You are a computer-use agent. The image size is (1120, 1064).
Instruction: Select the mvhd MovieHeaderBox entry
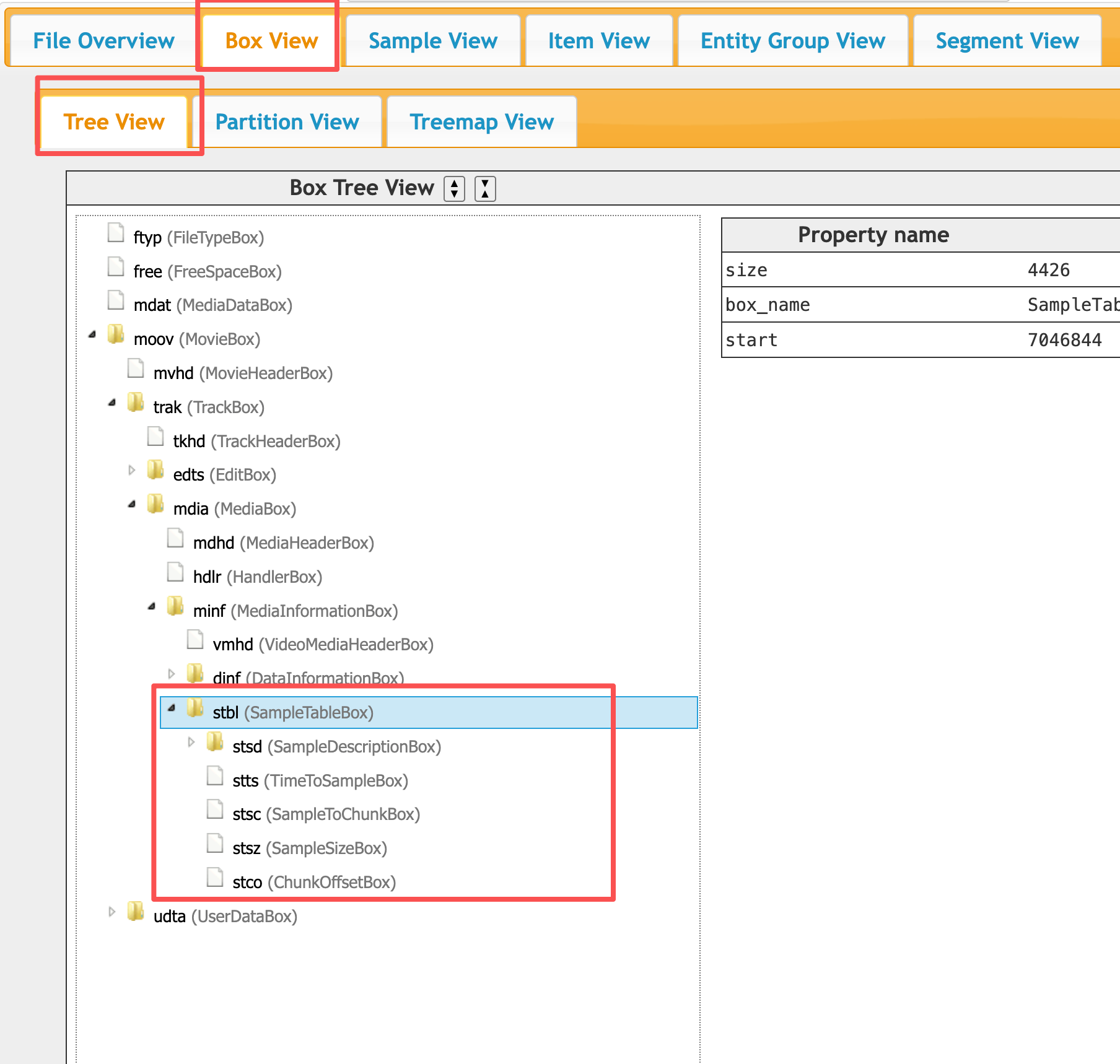(243, 373)
